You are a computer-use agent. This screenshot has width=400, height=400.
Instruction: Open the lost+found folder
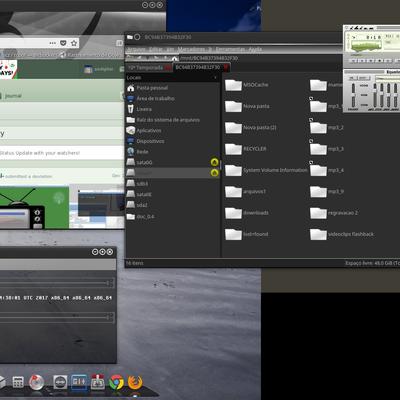(x=247, y=234)
